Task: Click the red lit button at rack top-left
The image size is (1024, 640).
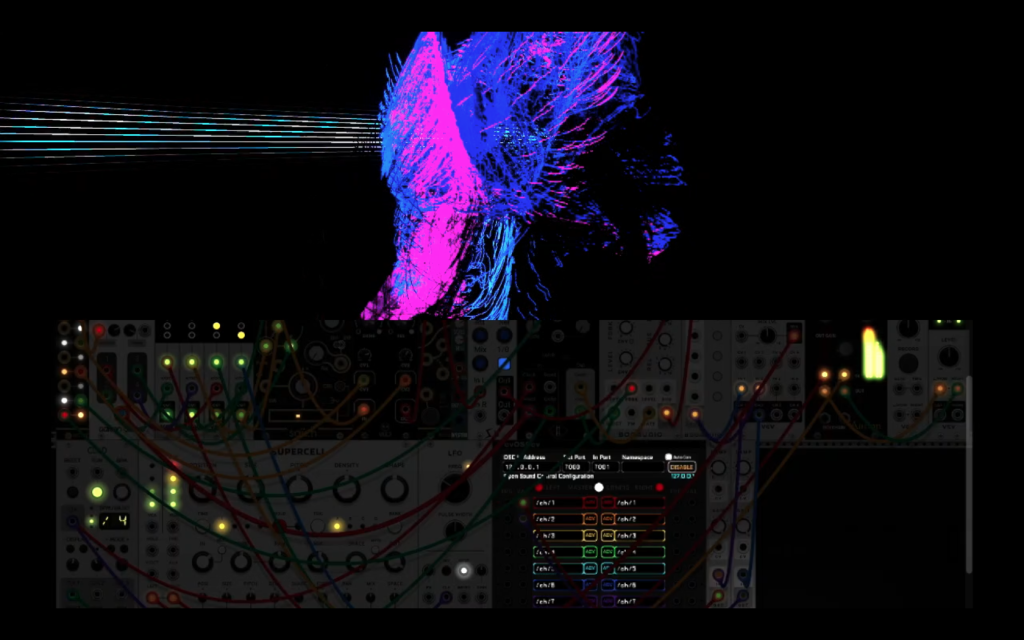Action: (99, 330)
